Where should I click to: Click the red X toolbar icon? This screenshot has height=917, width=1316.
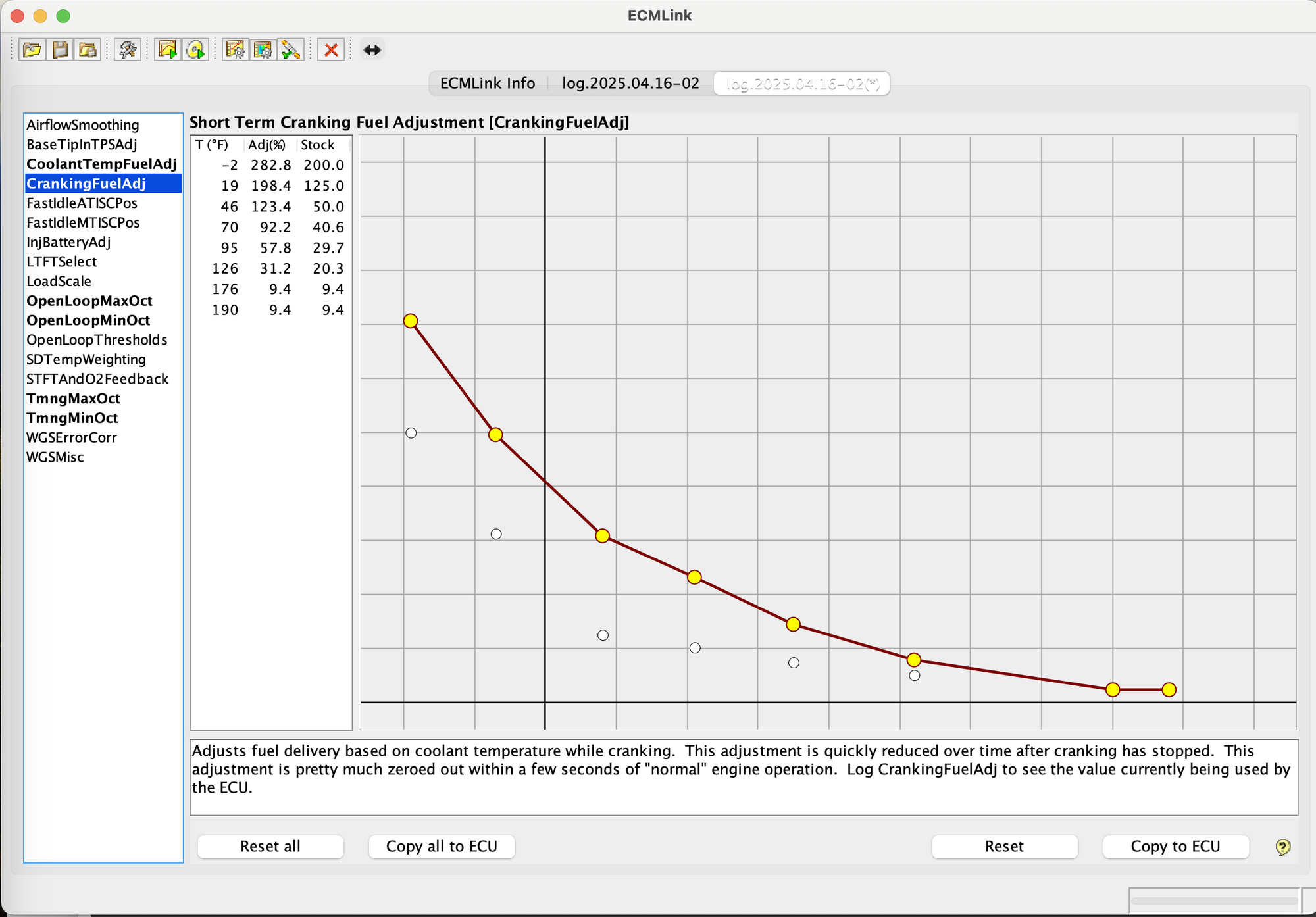tap(331, 49)
